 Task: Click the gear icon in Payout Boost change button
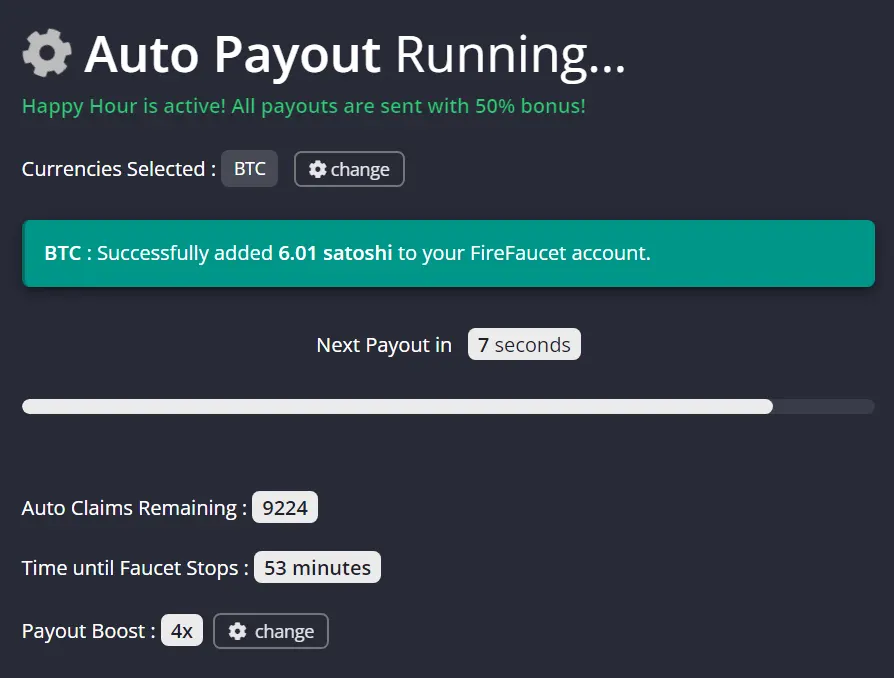(237, 631)
